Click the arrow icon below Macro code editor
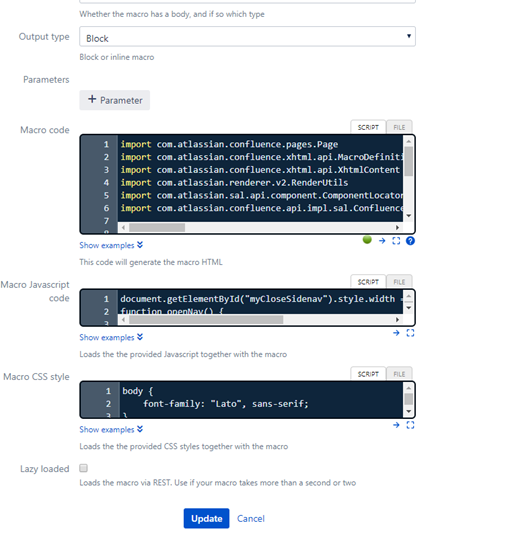 click(x=382, y=241)
